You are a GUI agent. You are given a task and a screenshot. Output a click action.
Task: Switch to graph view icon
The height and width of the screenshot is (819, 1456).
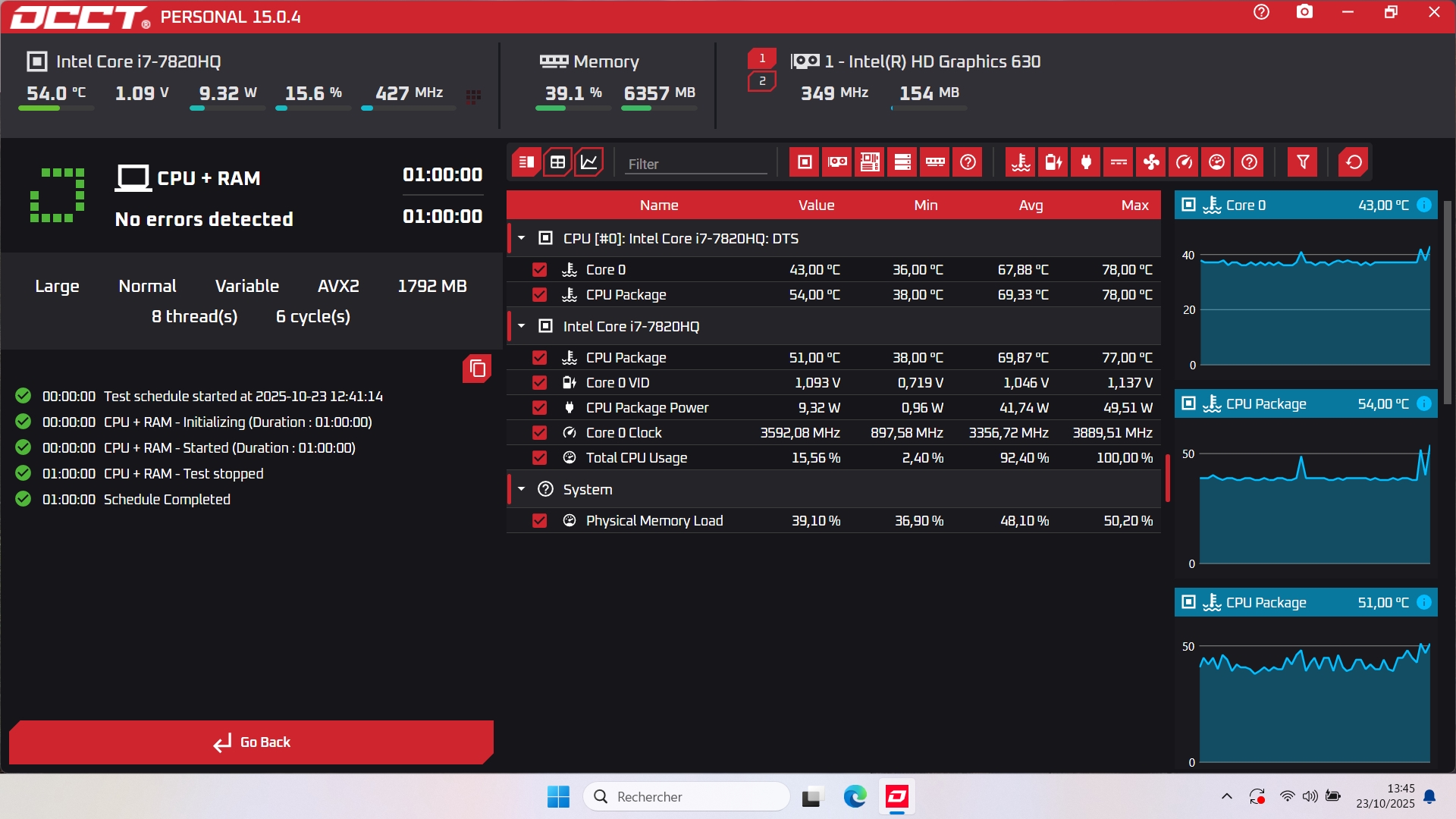(589, 162)
